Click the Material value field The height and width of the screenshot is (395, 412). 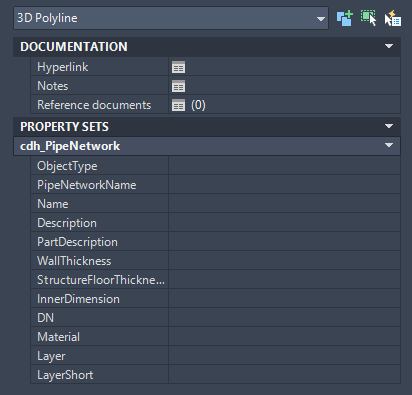(284, 337)
